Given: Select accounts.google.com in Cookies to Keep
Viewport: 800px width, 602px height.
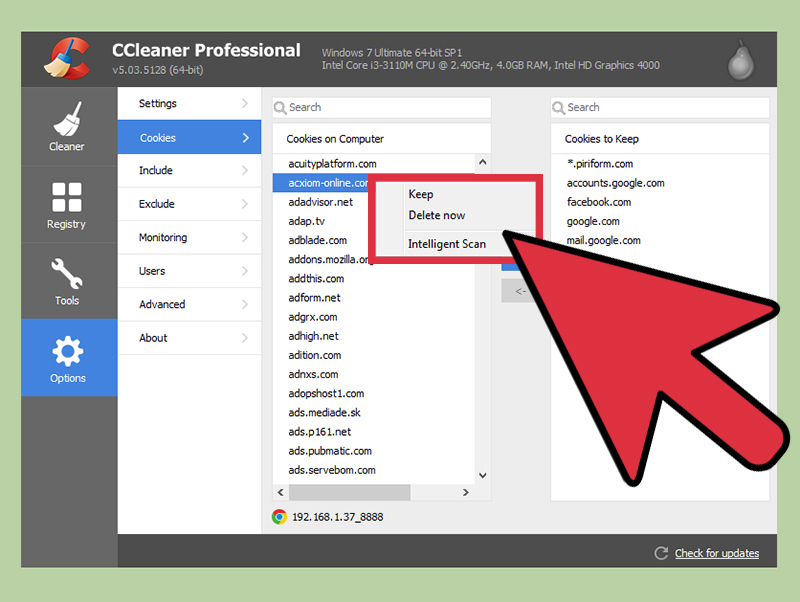Looking at the screenshot, I should (615, 183).
